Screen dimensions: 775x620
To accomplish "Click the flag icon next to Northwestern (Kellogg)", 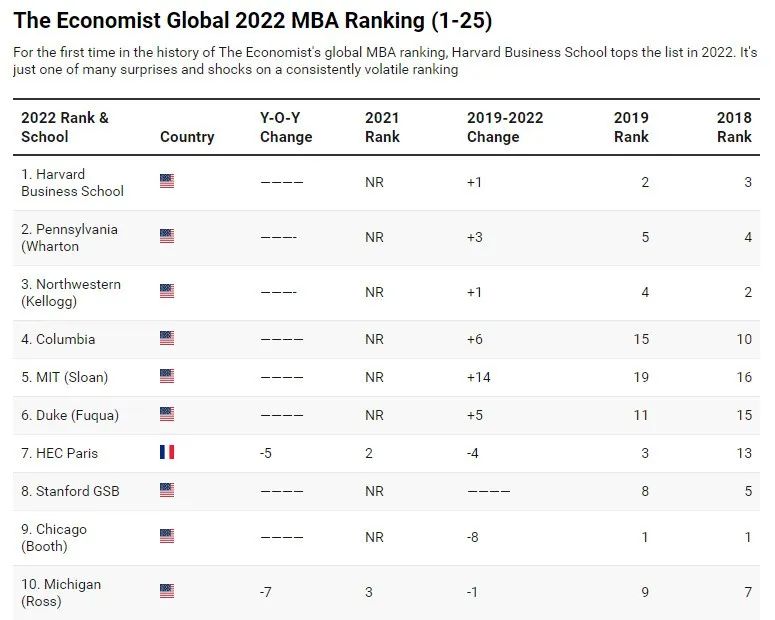I will [167, 292].
